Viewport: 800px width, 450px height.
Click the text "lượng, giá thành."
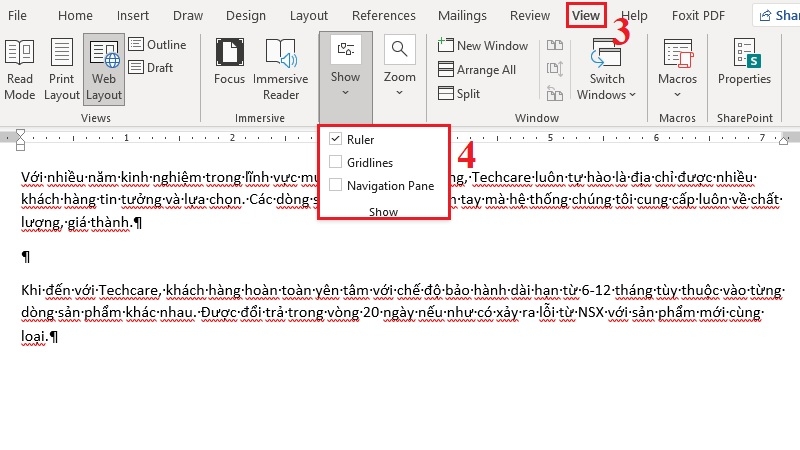point(77,222)
